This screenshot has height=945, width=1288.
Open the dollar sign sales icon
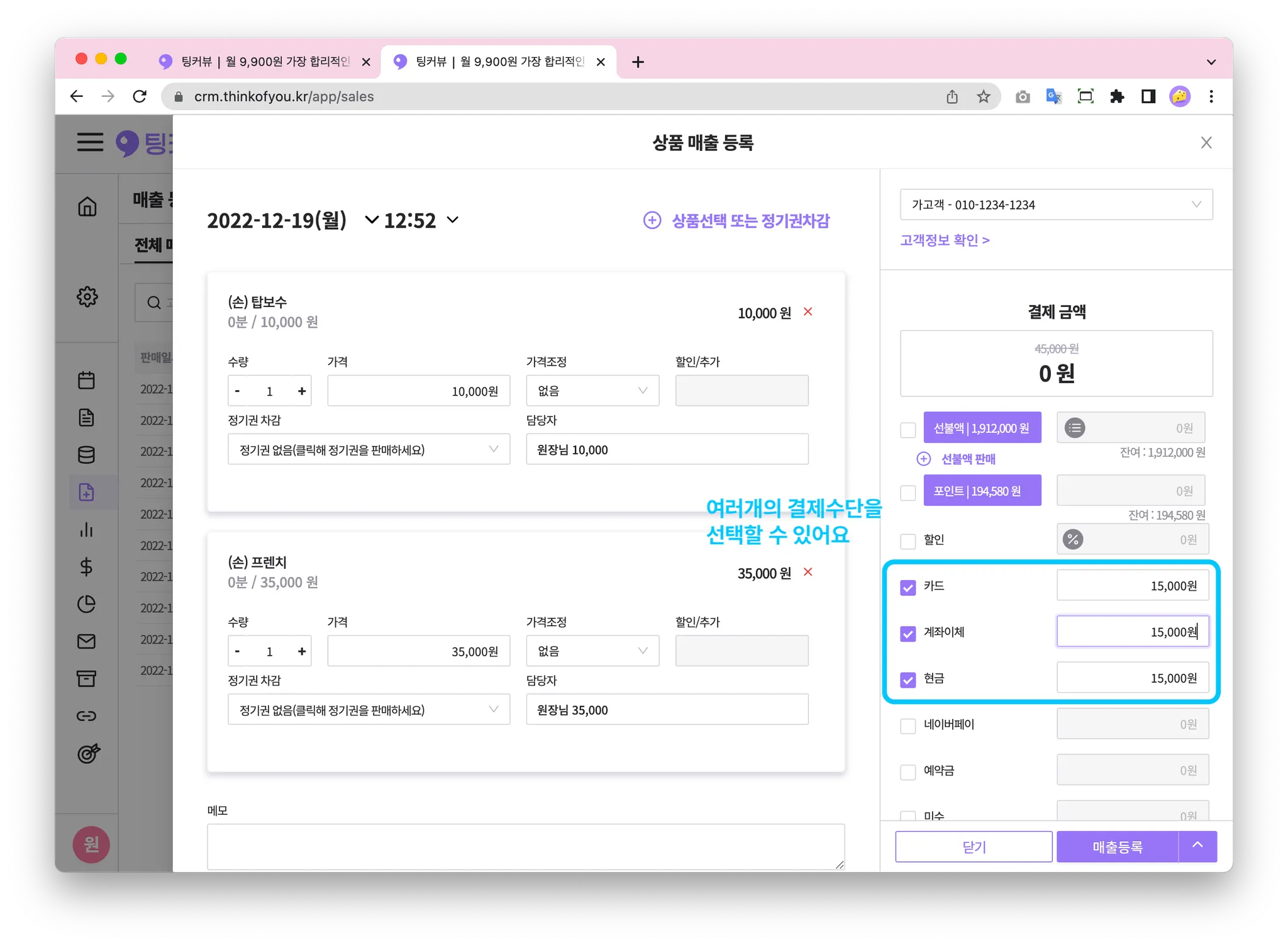87,567
